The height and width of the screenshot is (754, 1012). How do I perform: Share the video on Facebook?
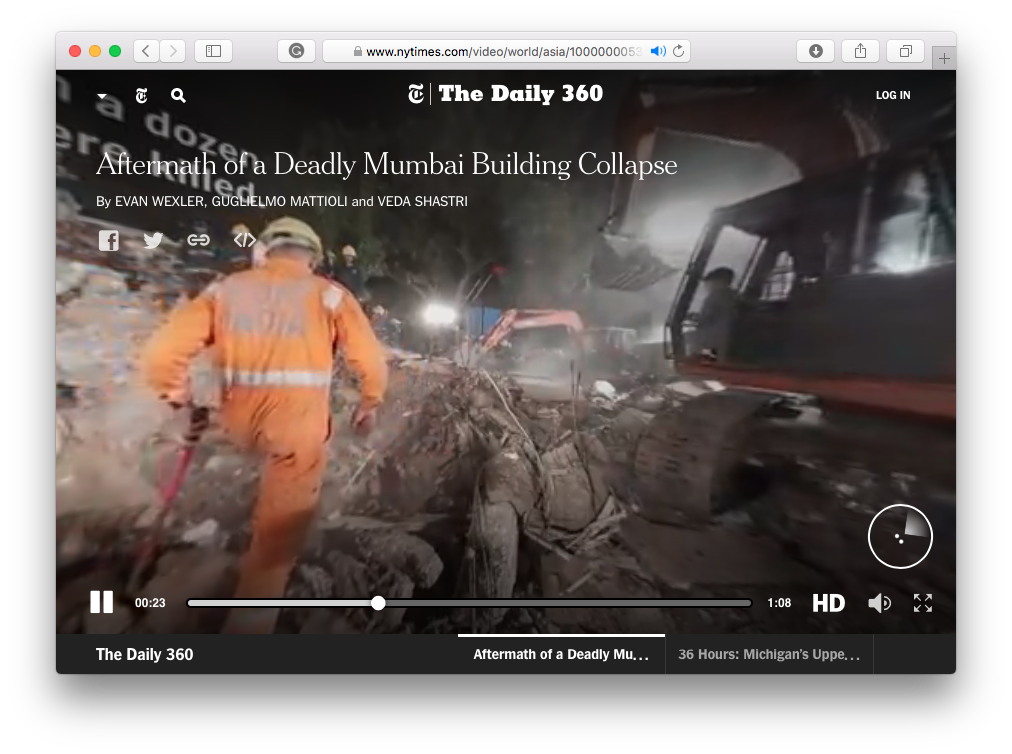(x=108, y=240)
